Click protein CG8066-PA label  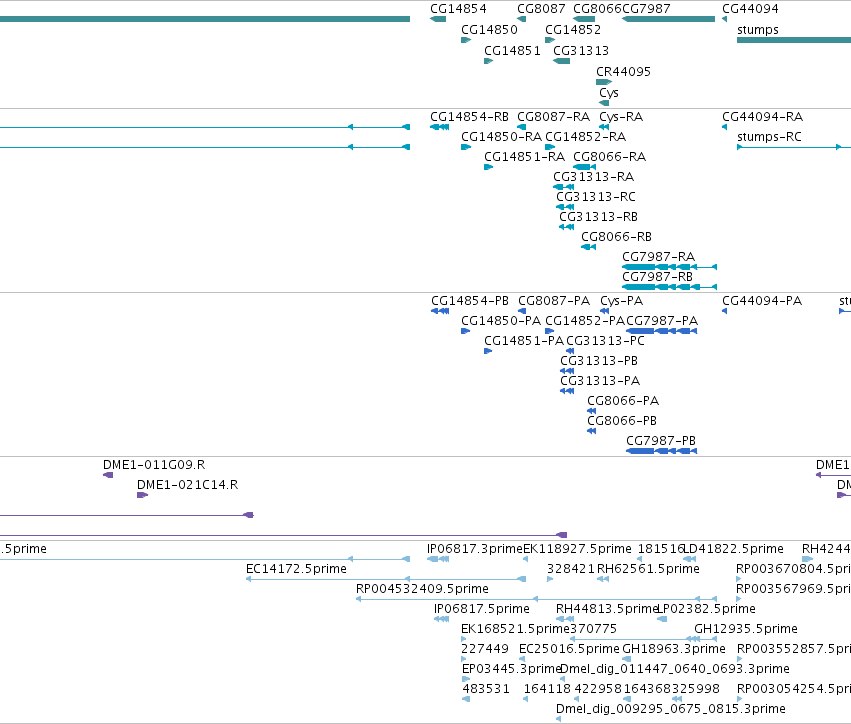coord(623,401)
